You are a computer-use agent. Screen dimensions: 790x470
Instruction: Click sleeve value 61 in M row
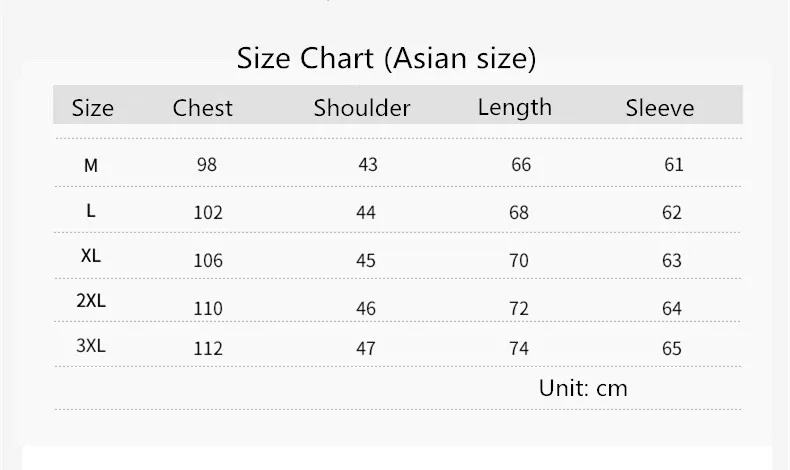click(674, 165)
